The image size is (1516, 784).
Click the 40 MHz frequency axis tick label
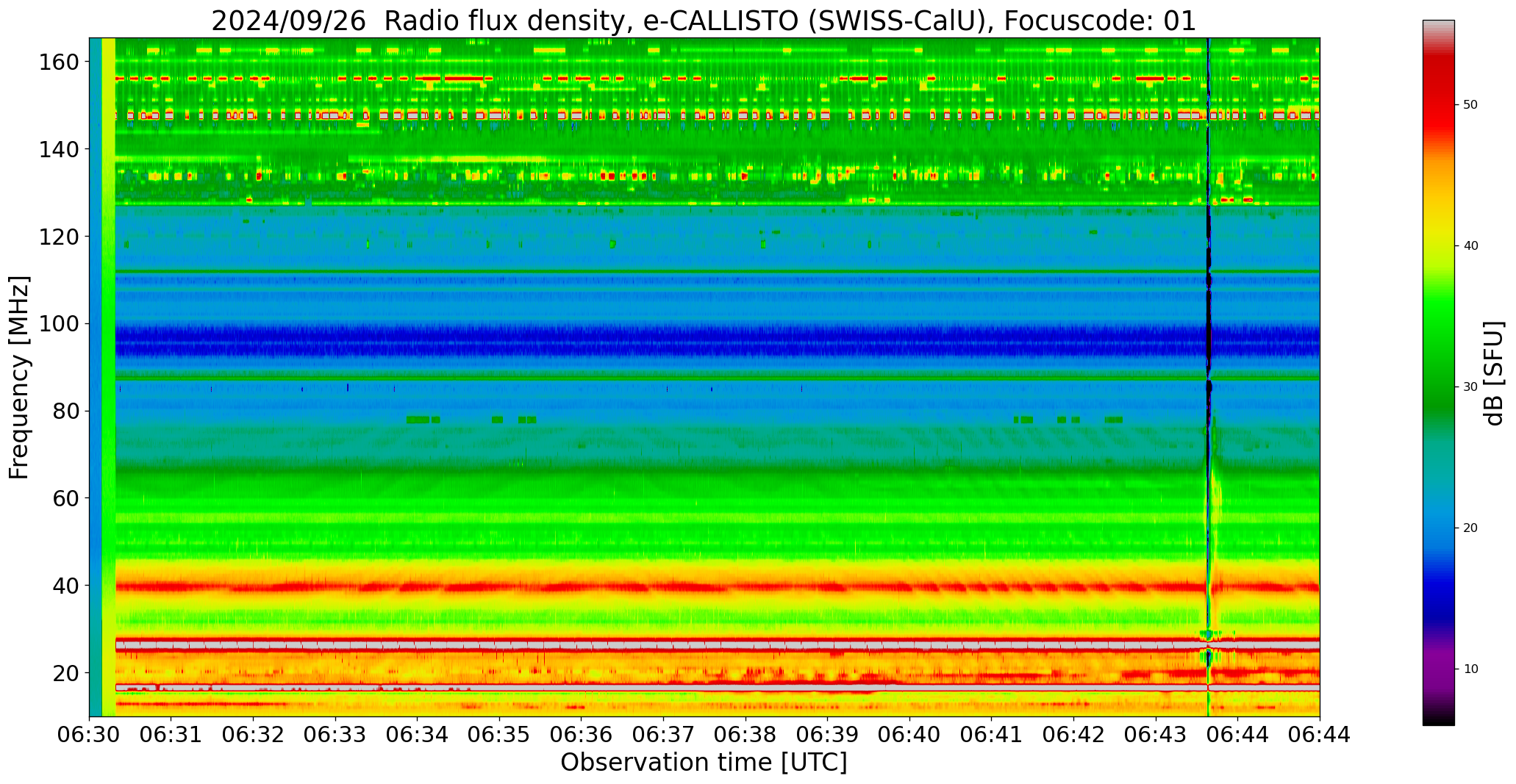click(x=66, y=586)
